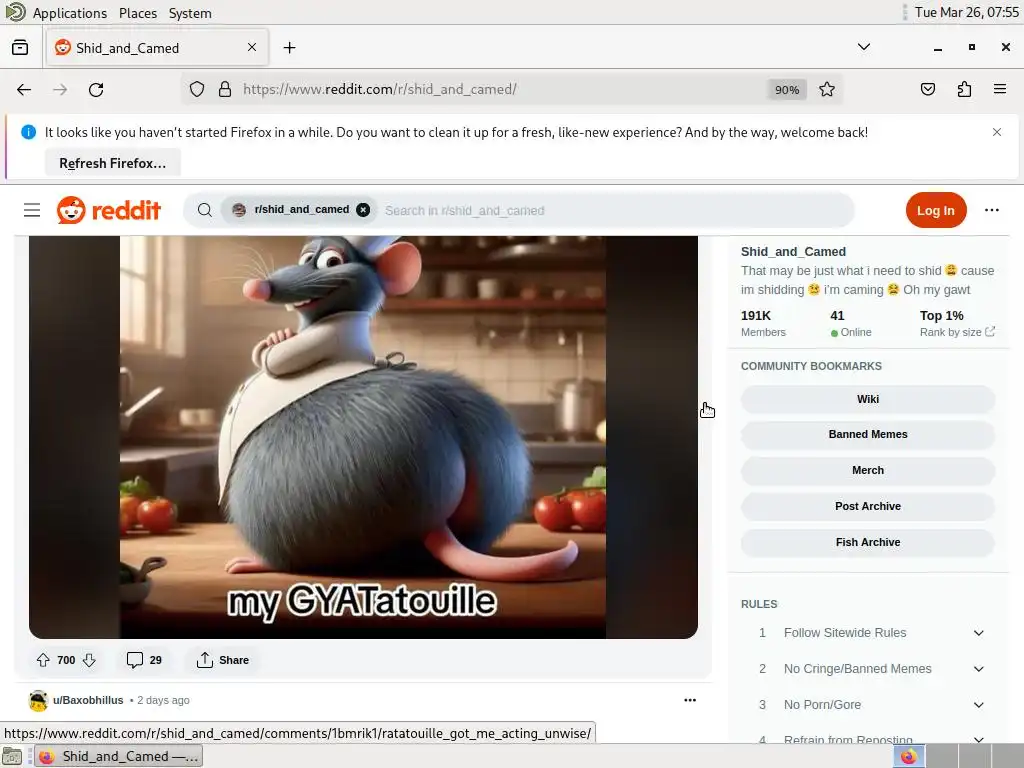Open the Rank by size link

pyautogui.click(x=957, y=332)
